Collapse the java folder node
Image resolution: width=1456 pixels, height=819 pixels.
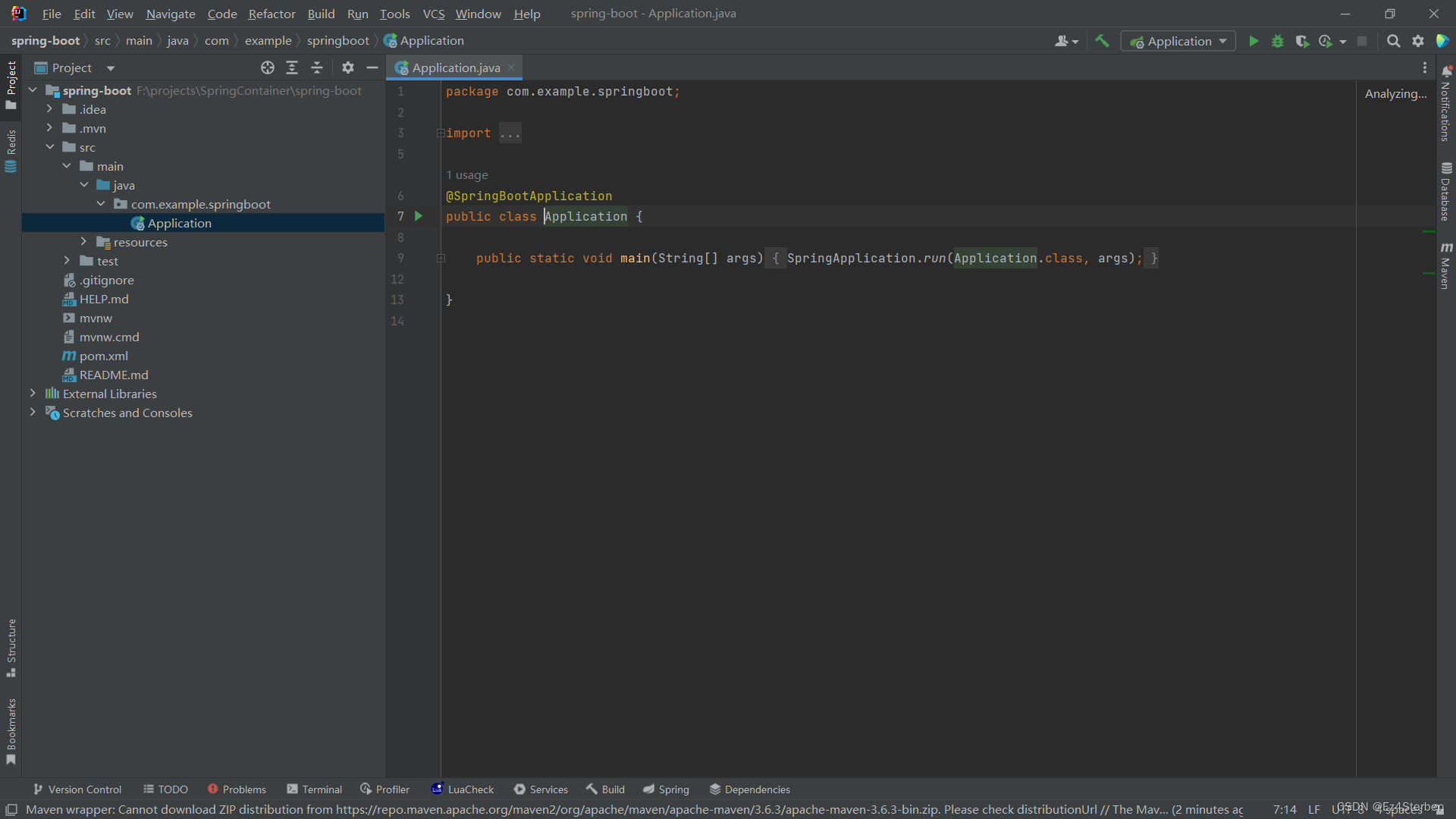click(83, 185)
